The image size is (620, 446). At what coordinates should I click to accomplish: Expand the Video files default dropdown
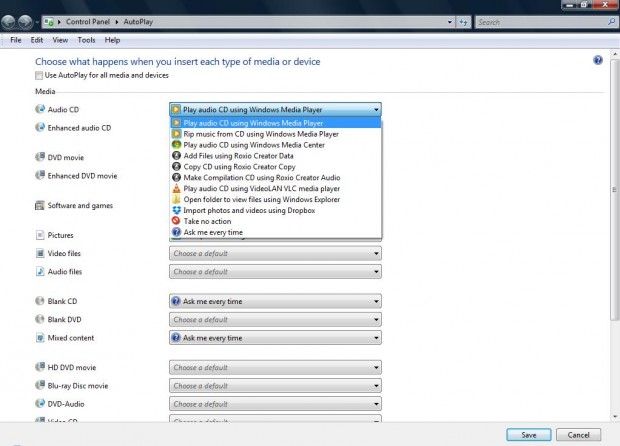point(275,253)
